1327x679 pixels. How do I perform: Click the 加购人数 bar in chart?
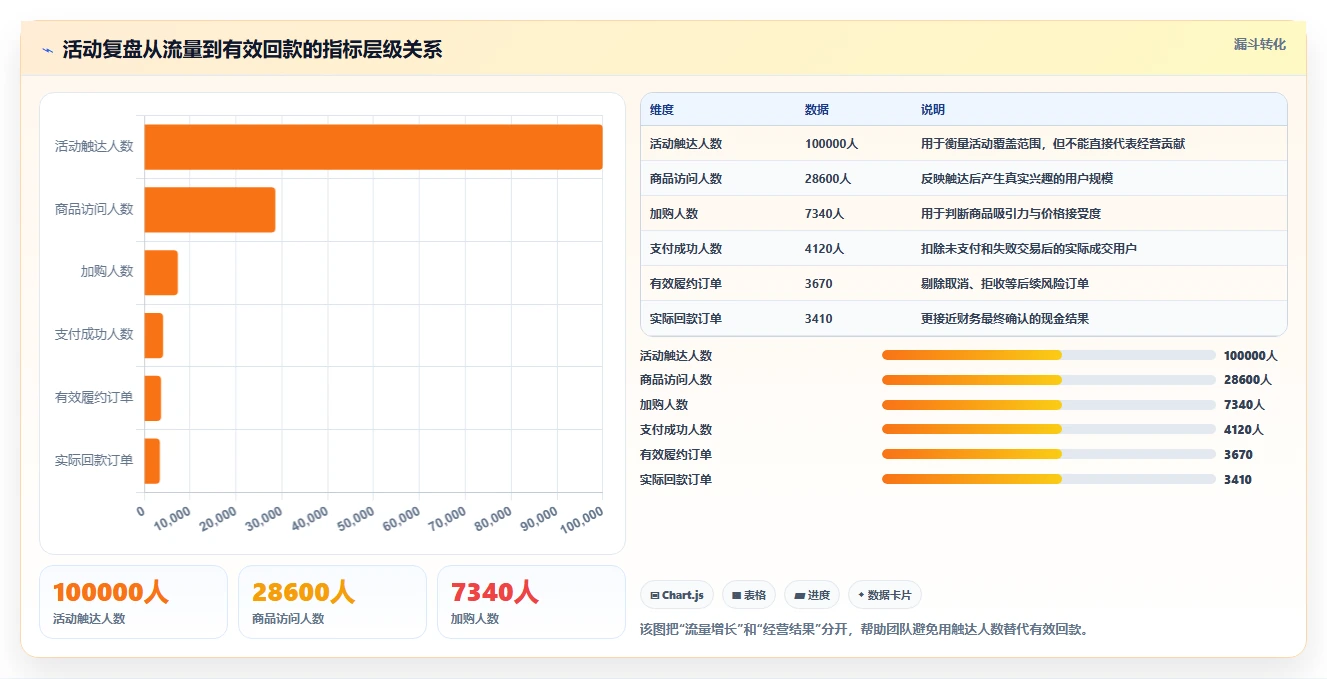pos(161,272)
